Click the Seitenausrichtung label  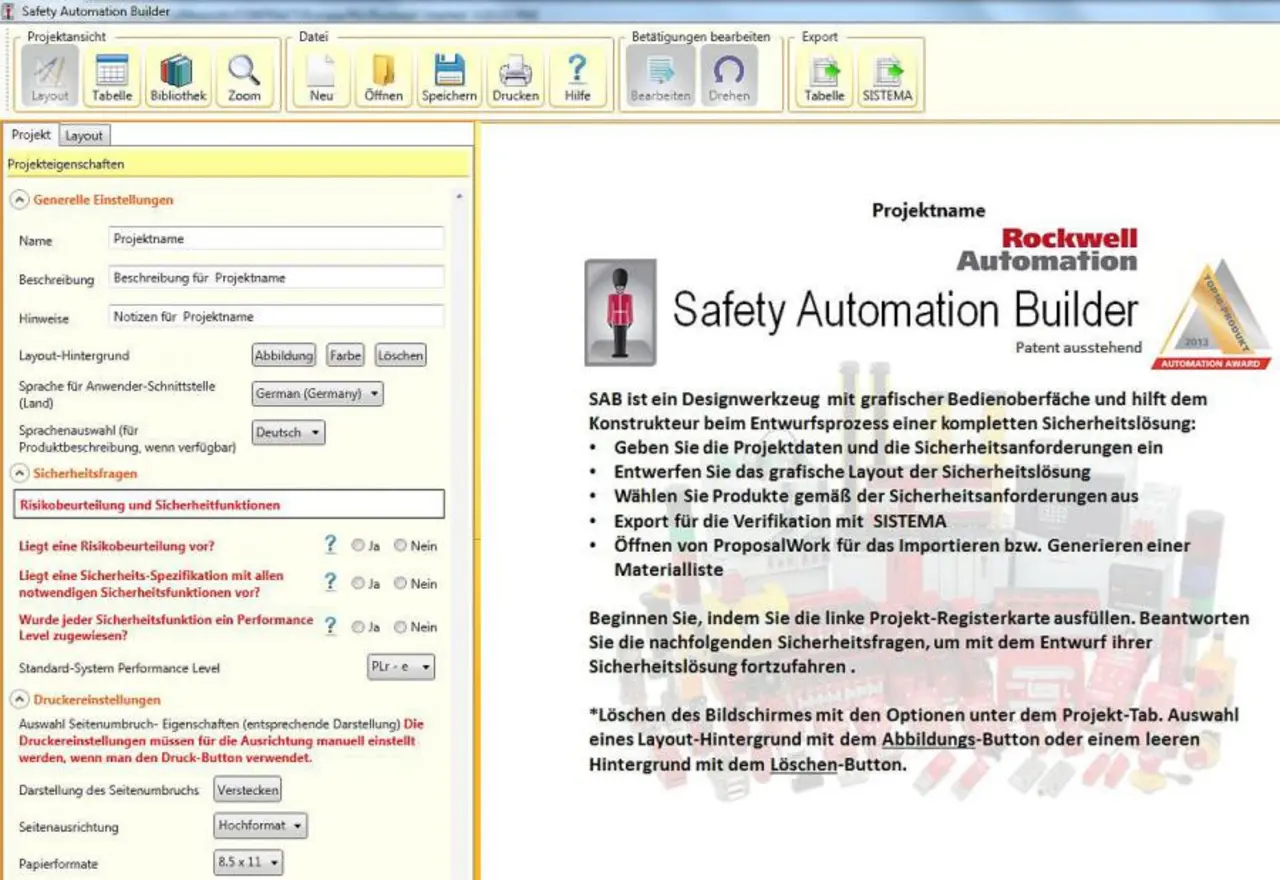(68, 827)
